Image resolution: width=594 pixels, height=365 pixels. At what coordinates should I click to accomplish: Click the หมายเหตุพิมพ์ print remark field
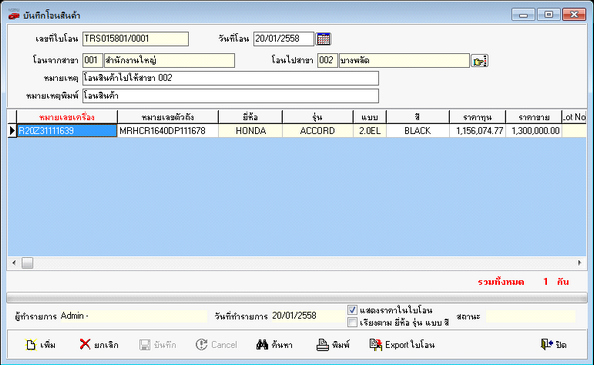(230, 96)
